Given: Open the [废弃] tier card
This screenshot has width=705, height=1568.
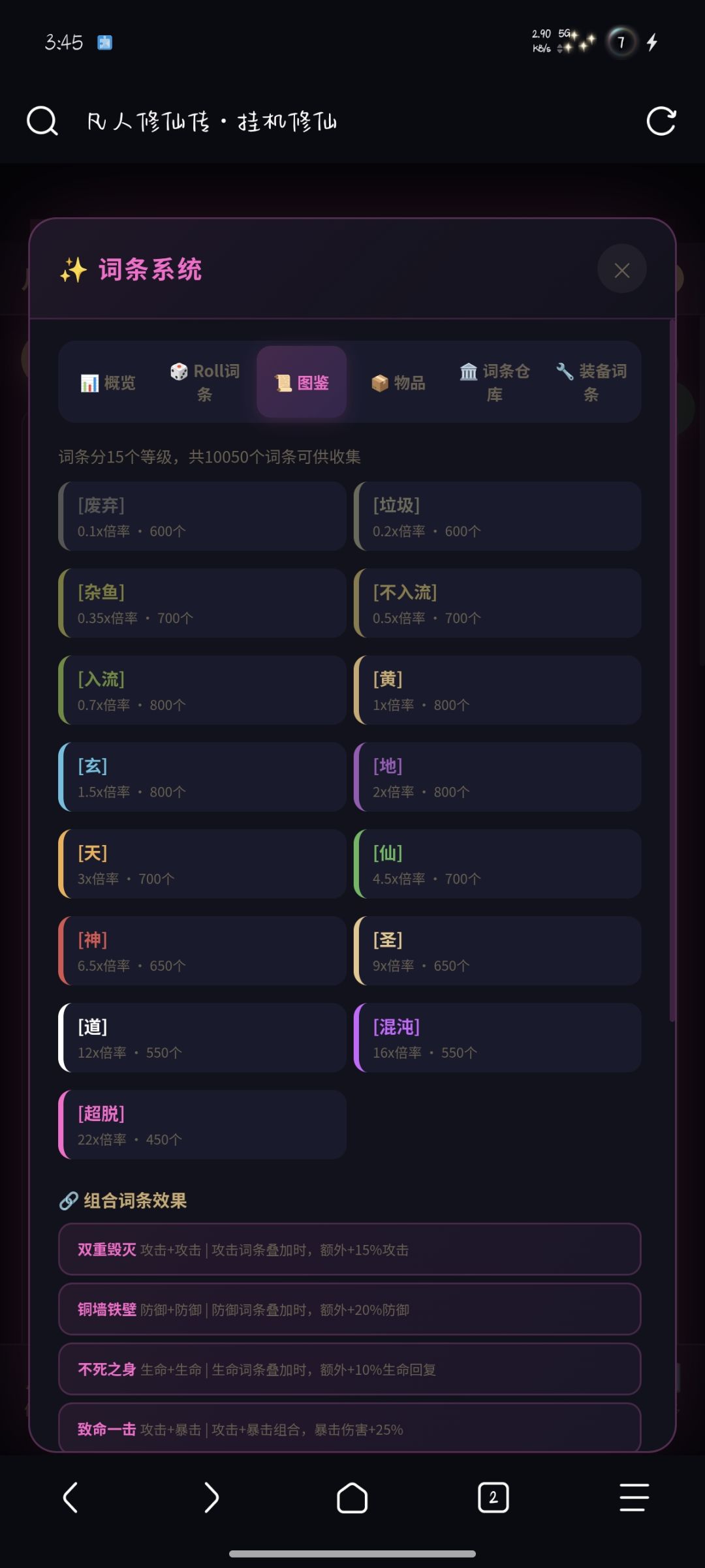Looking at the screenshot, I should (x=202, y=516).
